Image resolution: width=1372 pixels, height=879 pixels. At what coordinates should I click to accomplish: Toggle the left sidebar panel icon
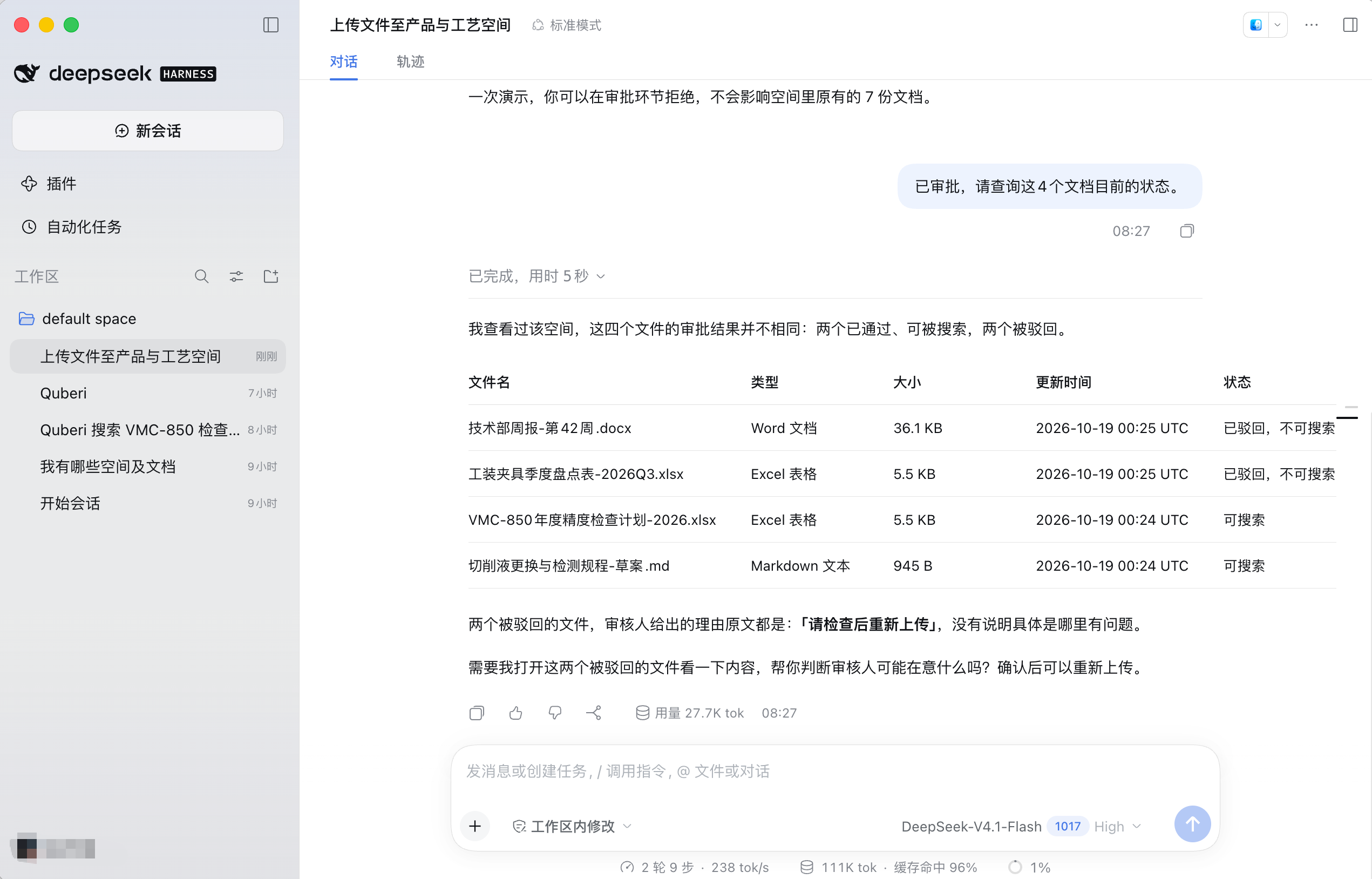270,25
